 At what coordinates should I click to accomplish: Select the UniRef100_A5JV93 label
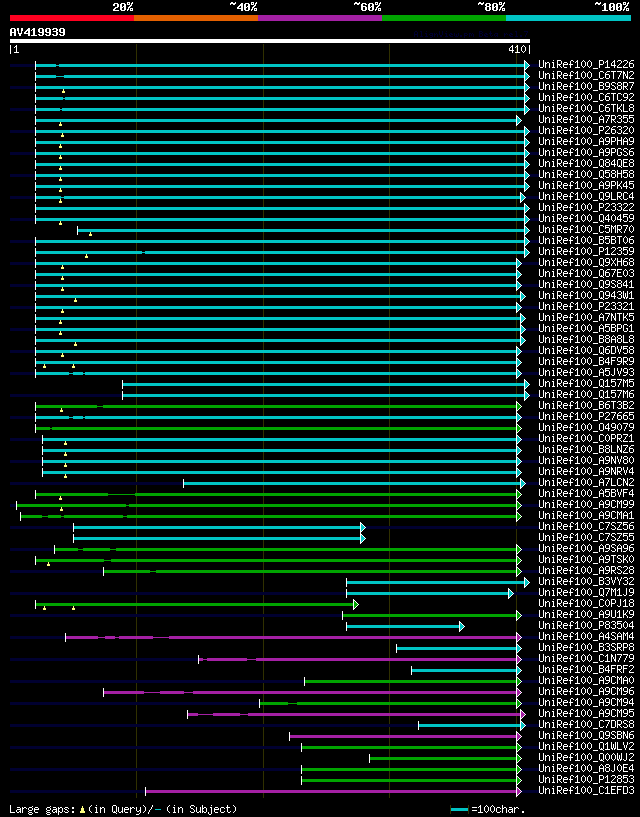tap(586, 372)
